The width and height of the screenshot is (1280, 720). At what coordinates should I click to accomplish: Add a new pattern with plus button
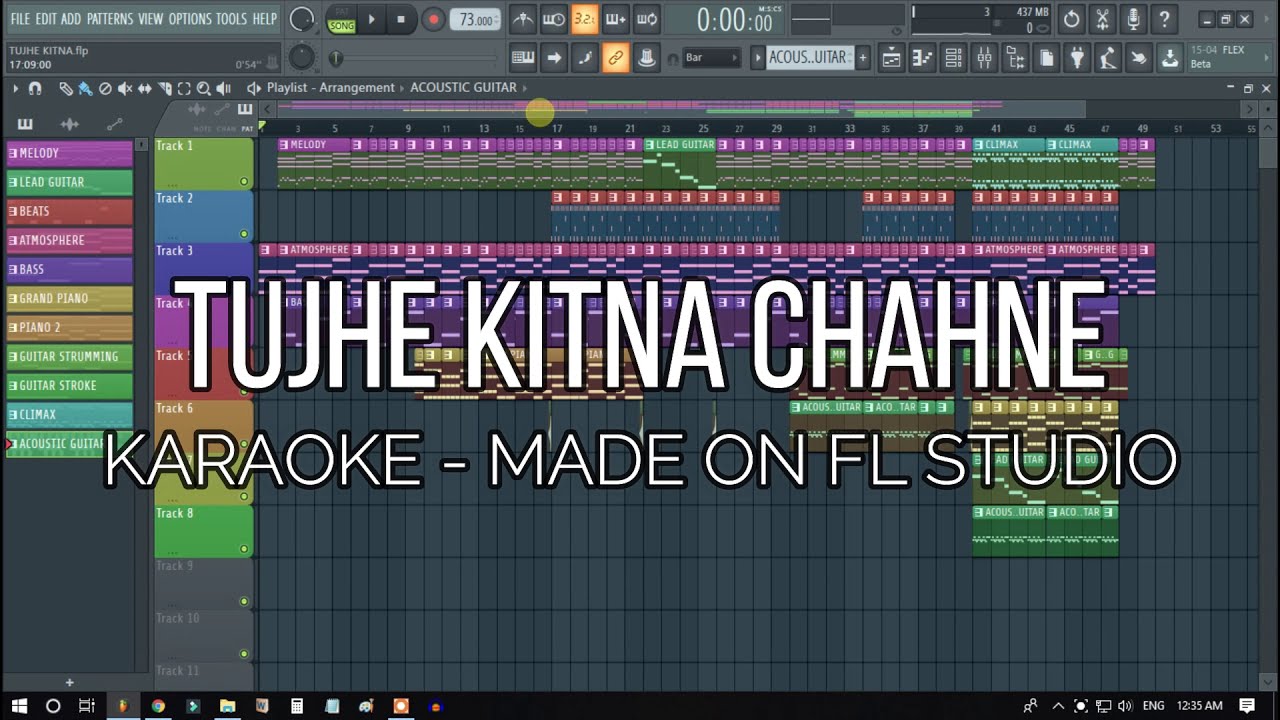863,58
